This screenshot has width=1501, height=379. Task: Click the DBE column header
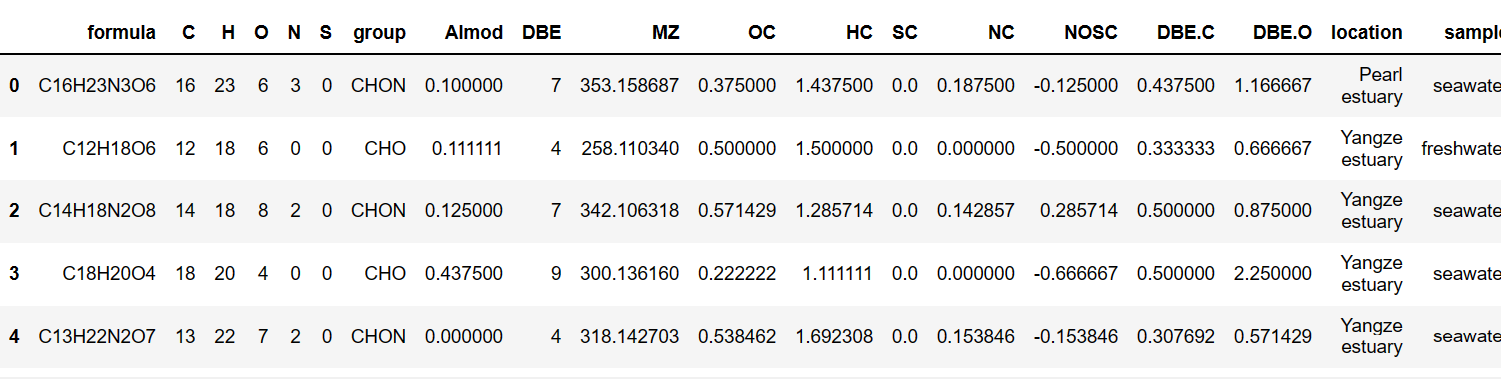point(542,32)
